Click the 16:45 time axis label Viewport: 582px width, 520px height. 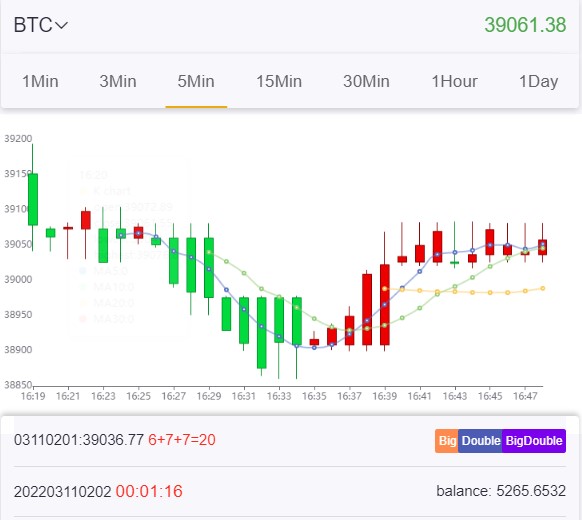click(x=490, y=396)
